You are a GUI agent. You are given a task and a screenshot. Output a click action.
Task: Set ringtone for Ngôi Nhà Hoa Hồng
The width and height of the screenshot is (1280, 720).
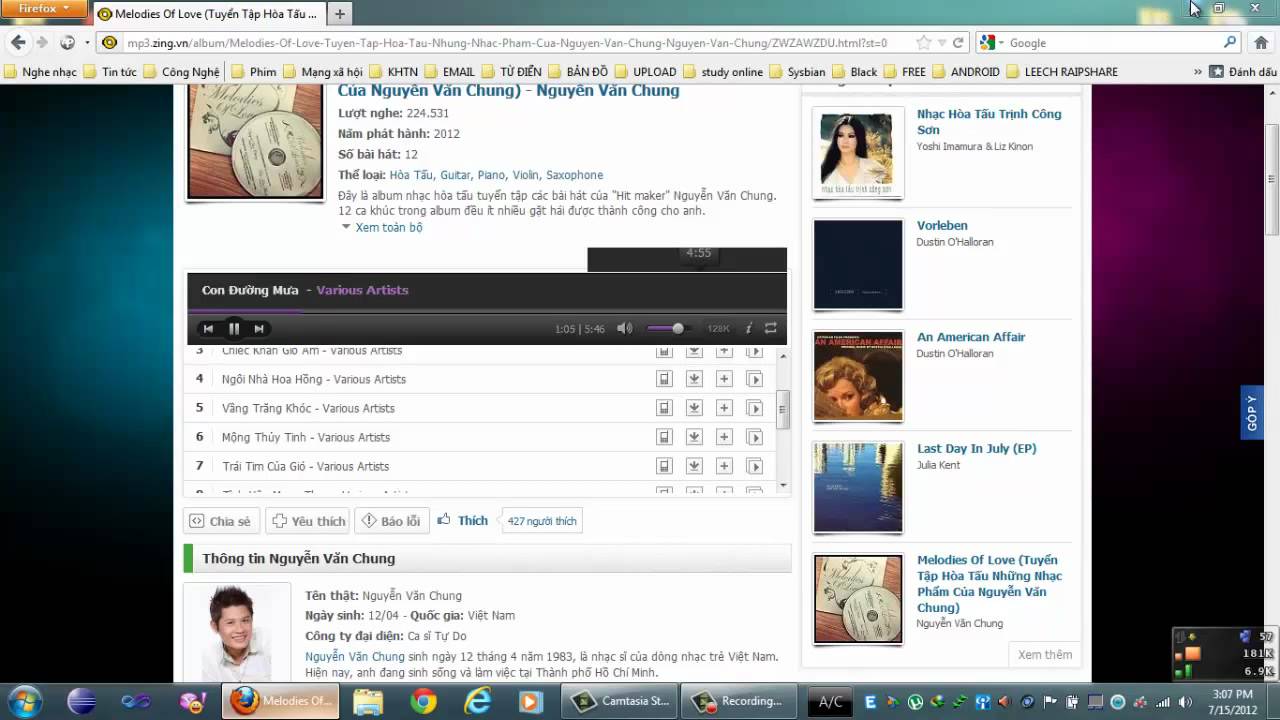click(664, 379)
